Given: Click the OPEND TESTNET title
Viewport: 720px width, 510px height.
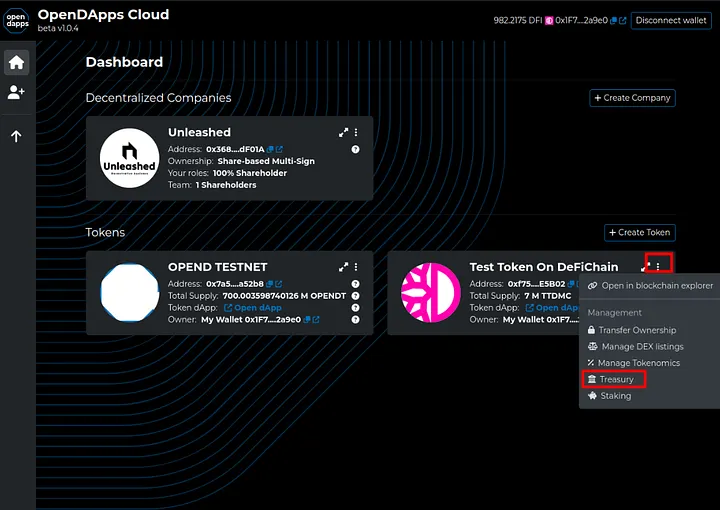Looking at the screenshot, I should pos(217,267).
